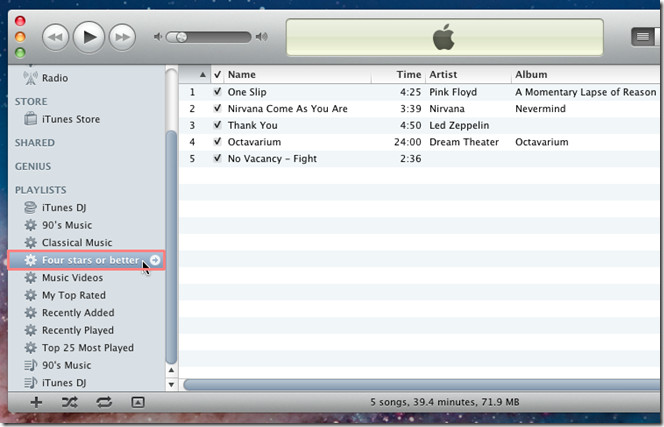Click album Nevermind
This screenshot has height=427, width=664.
[540, 109]
